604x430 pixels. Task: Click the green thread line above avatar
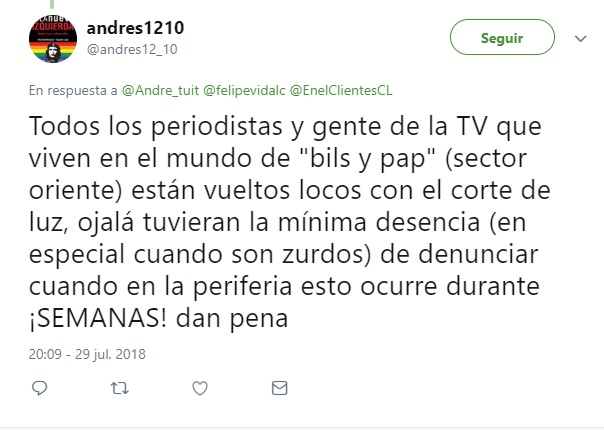(52, 4)
